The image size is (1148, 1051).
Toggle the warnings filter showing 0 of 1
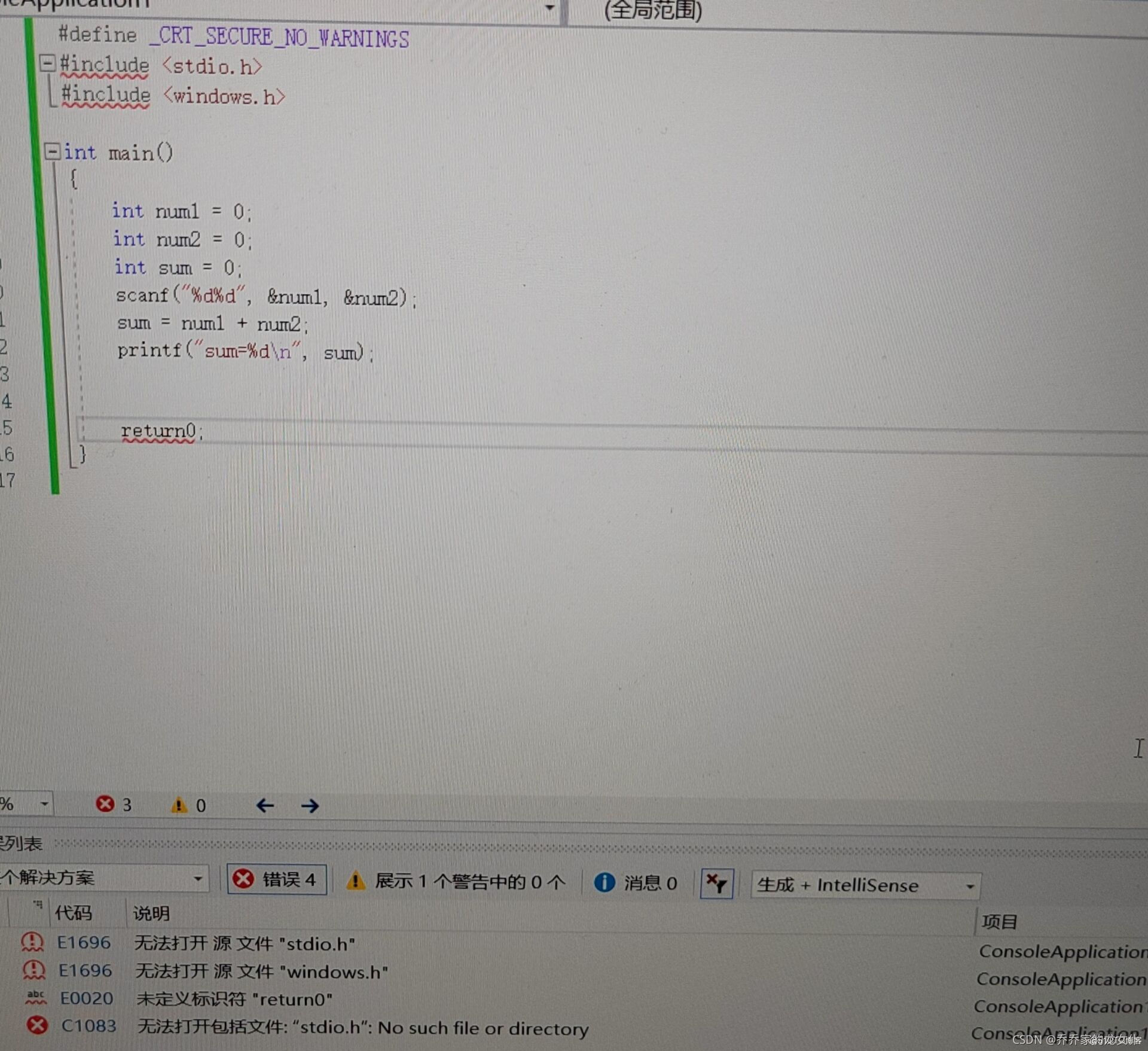[x=456, y=881]
